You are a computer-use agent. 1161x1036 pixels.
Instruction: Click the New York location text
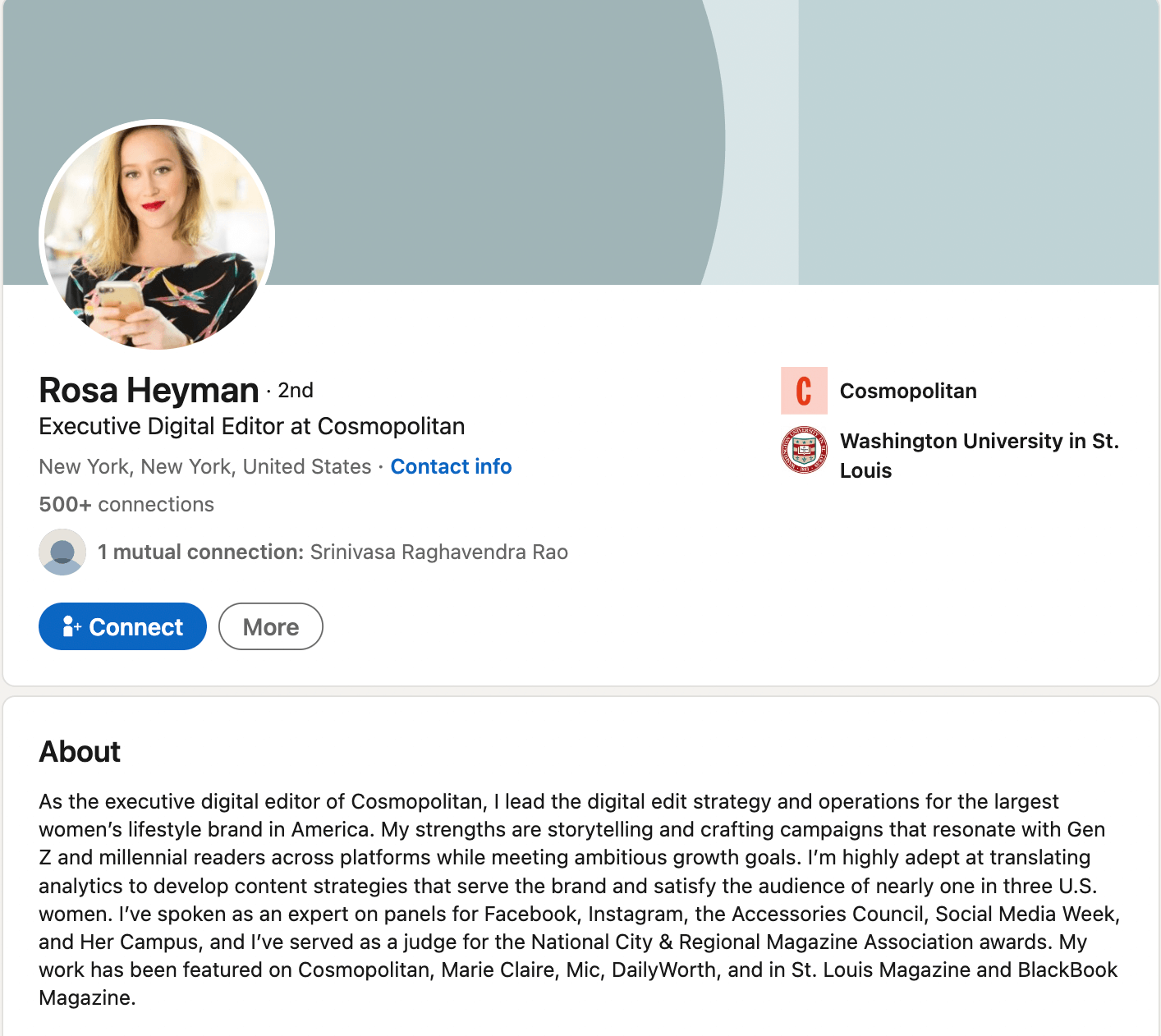pyautogui.click(x=205, y=466)
